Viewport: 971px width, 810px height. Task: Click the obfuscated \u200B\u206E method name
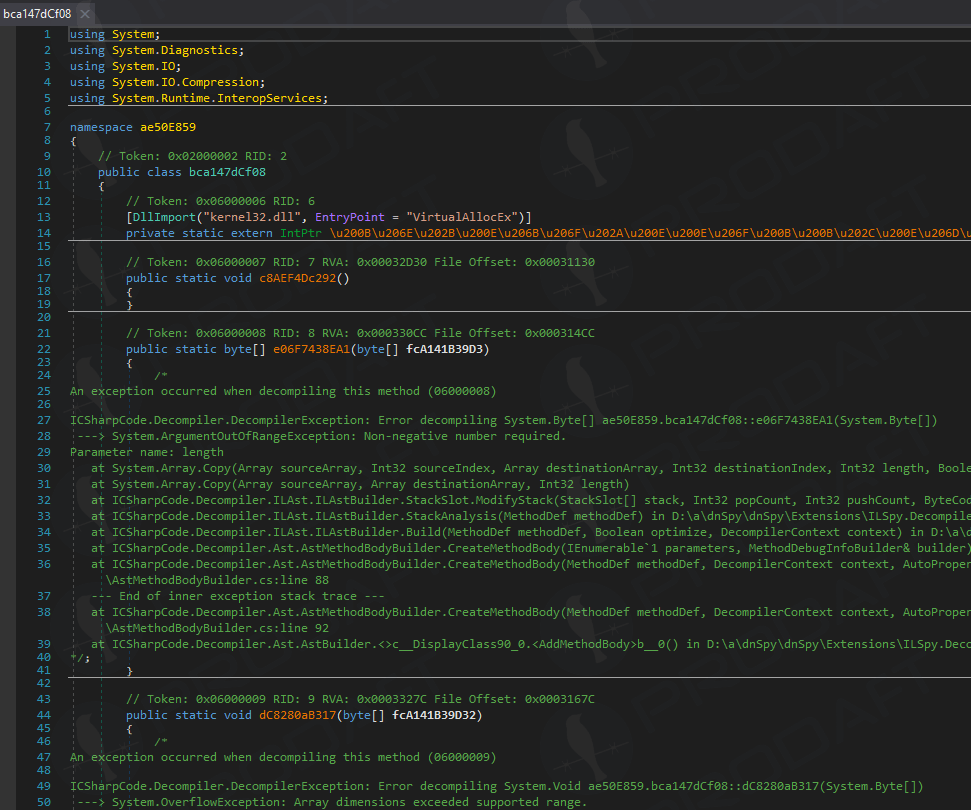click(x=650, y=233)
